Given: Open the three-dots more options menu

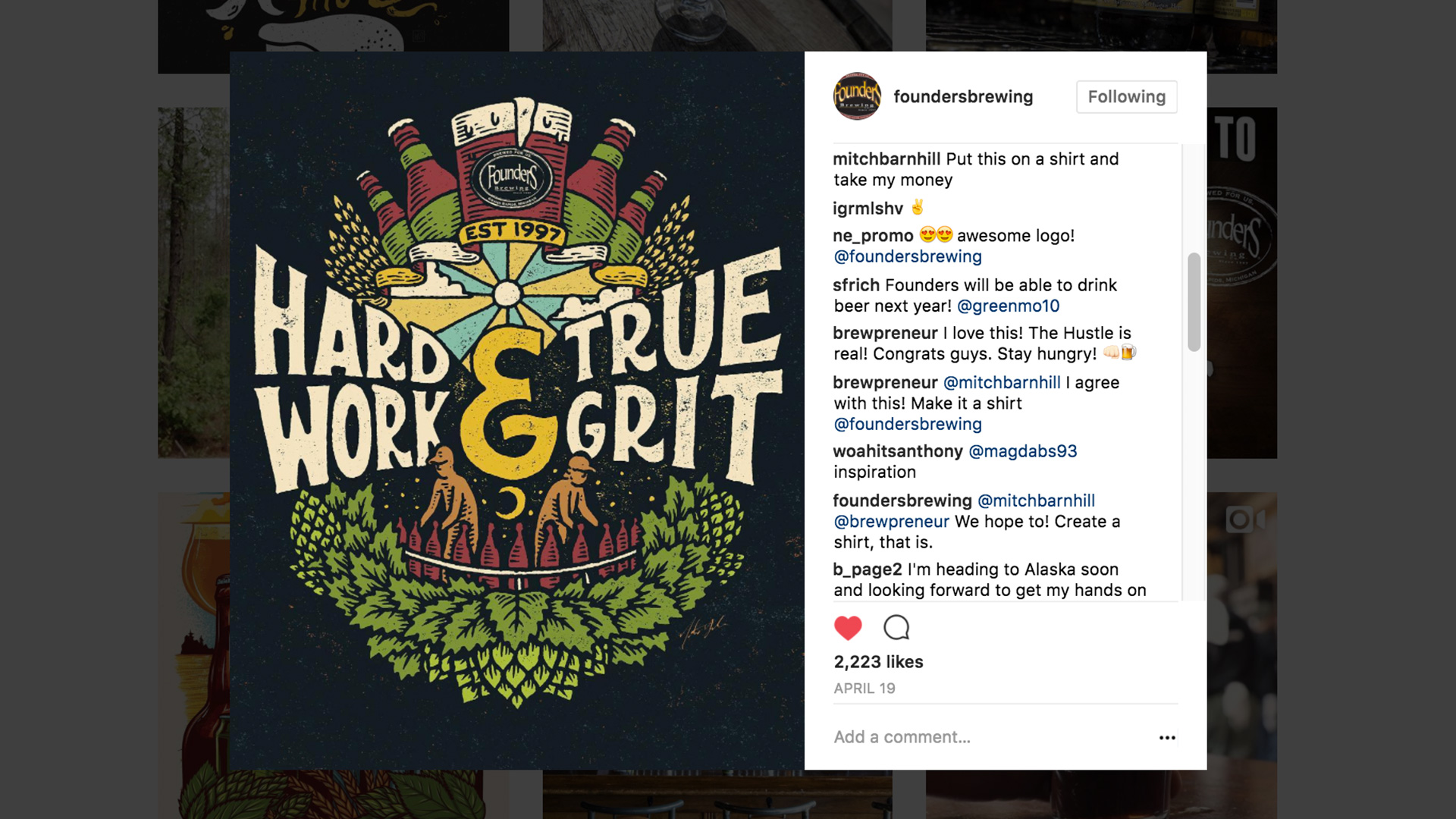Looking at the screenshot, I should pyautogui.click(x=1167, y=738).
